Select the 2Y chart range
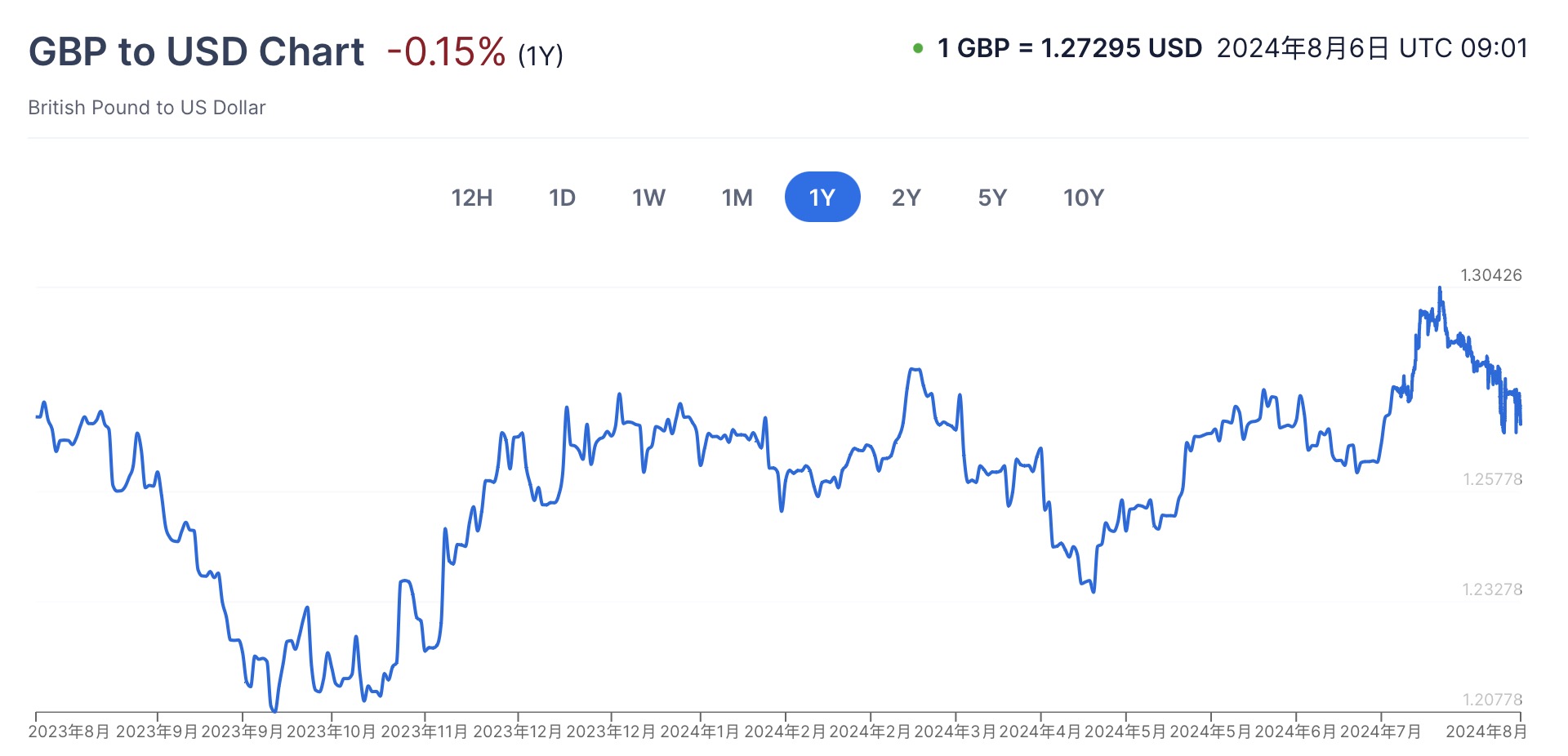Viewport: 1568px width, 756px height. point(906,198)
